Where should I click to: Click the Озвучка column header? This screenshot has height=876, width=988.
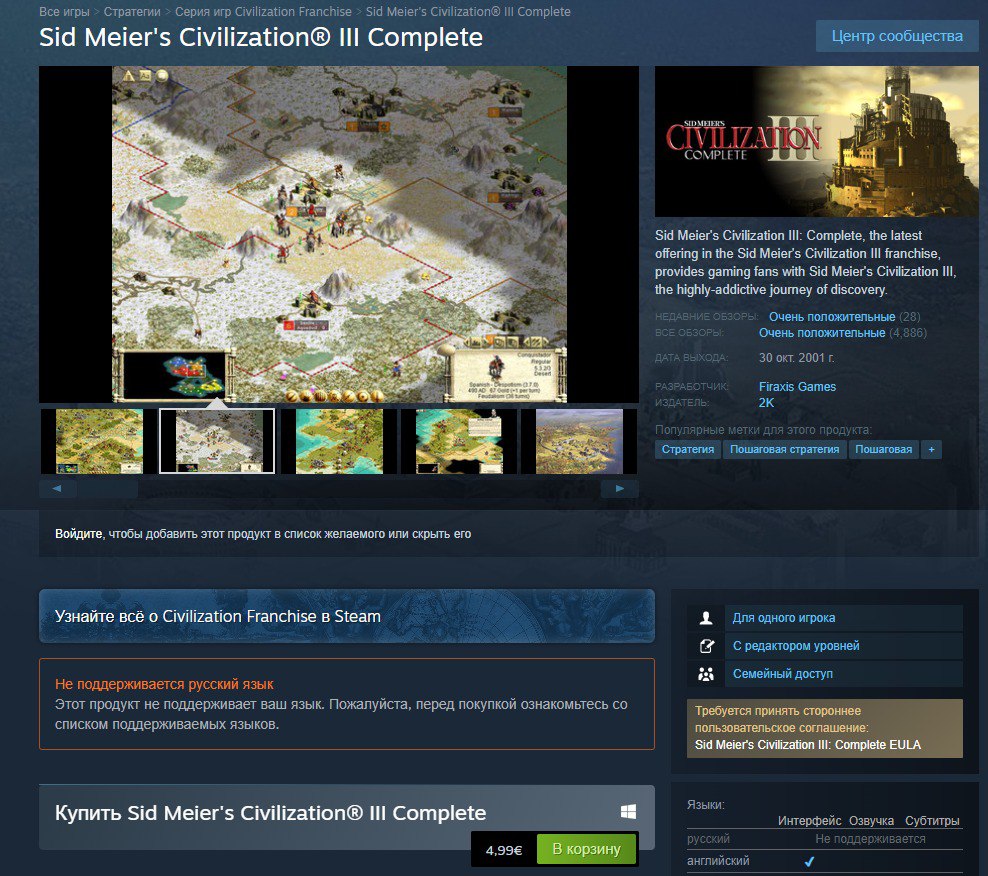(x=871, y=821)
